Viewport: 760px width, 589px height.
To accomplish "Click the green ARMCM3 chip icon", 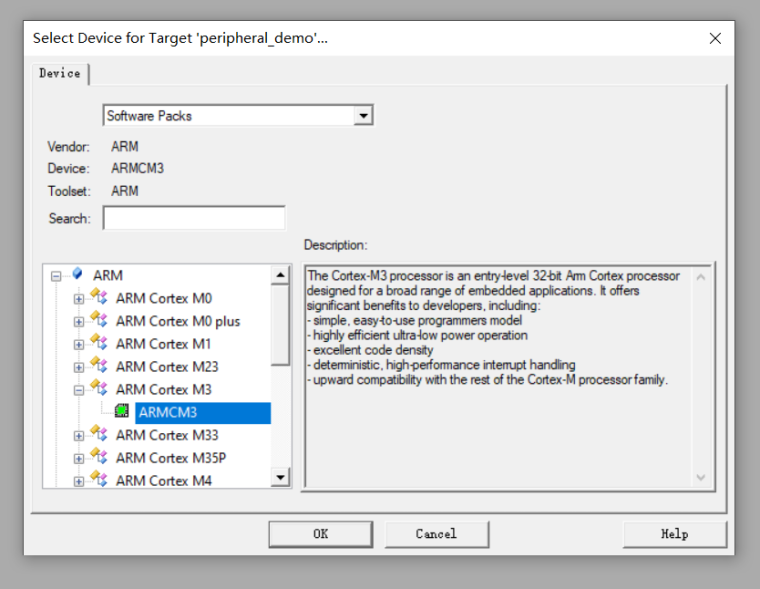I will coord(121,412).
